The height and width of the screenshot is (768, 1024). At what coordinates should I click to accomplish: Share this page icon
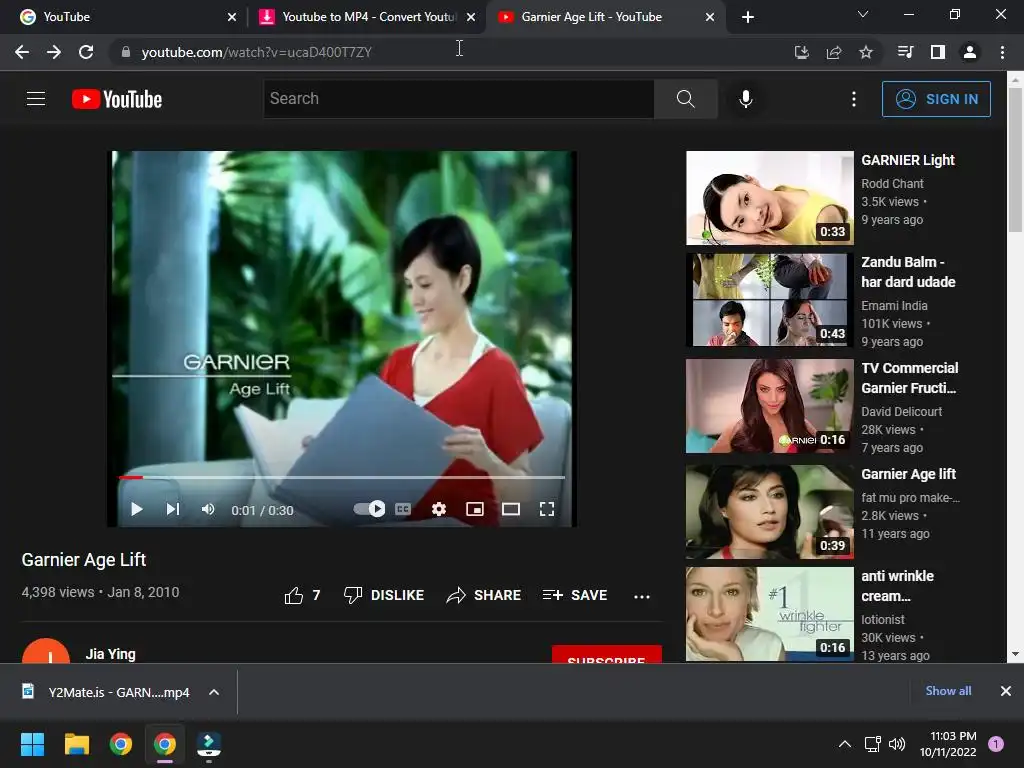pos(834,52)
